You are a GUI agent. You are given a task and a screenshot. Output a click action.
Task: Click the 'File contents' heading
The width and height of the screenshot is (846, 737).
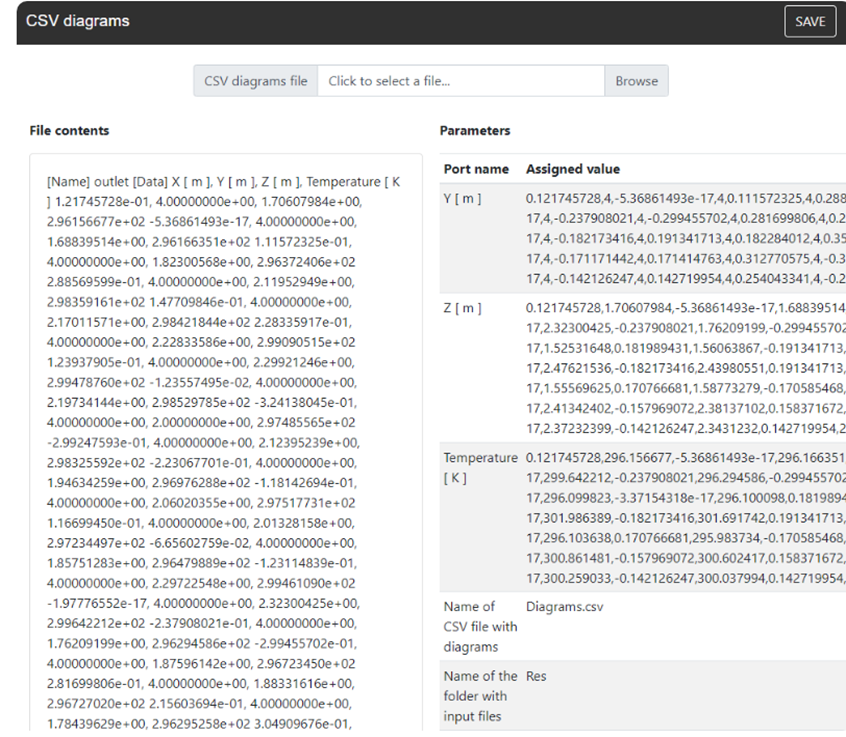(x=70, y=131)
